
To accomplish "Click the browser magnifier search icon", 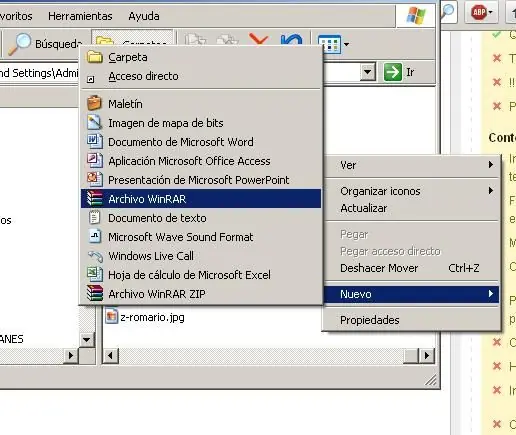I will point(448,13).
